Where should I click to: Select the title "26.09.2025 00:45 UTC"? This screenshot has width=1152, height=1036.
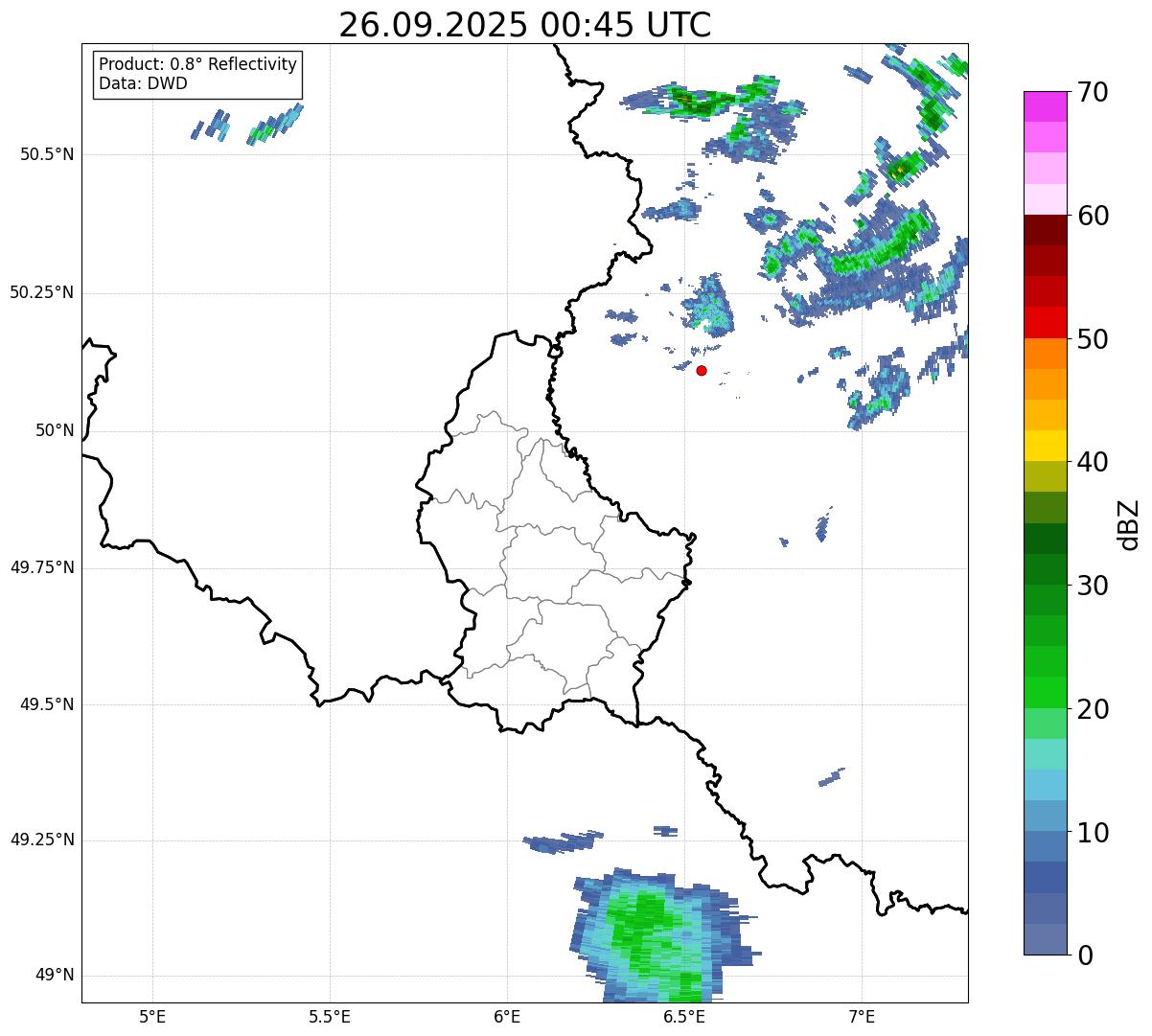(525, 25)
